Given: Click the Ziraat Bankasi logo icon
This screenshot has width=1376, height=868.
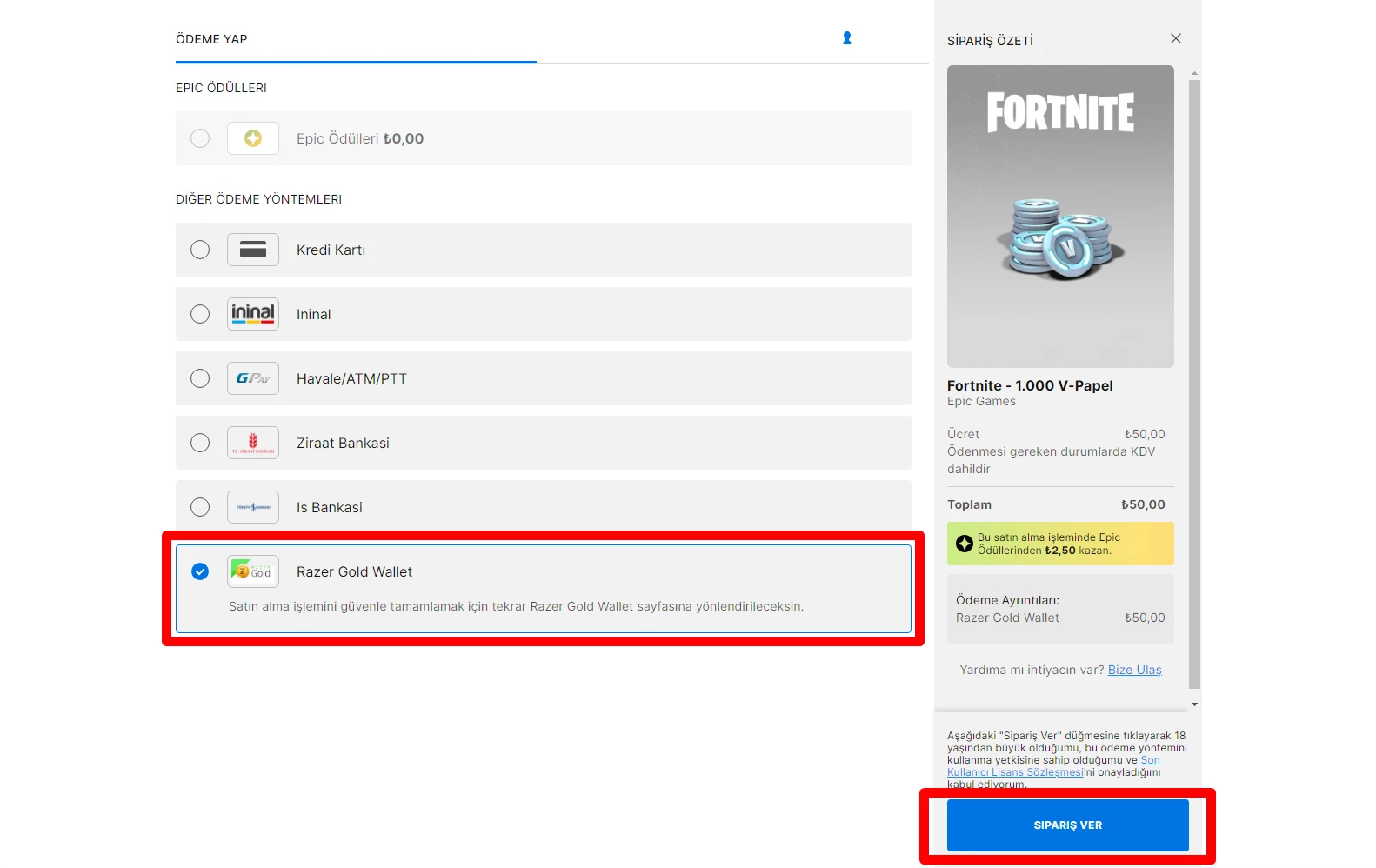Looking at the screenshot, I should coord(253,443).
